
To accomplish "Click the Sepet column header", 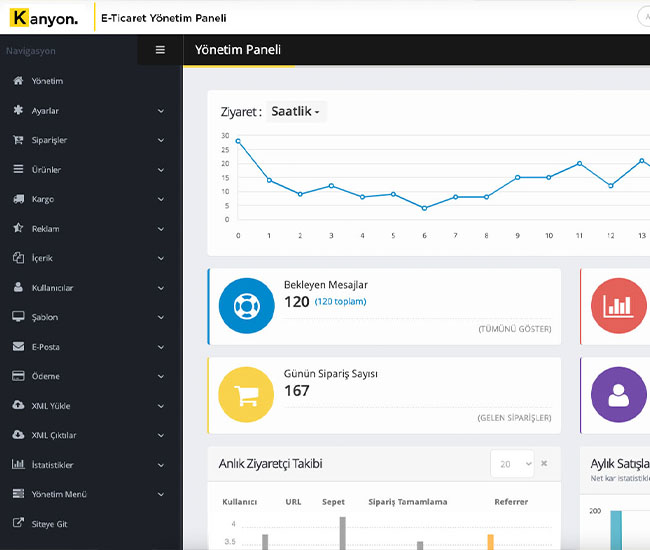I will coord(333,502).
